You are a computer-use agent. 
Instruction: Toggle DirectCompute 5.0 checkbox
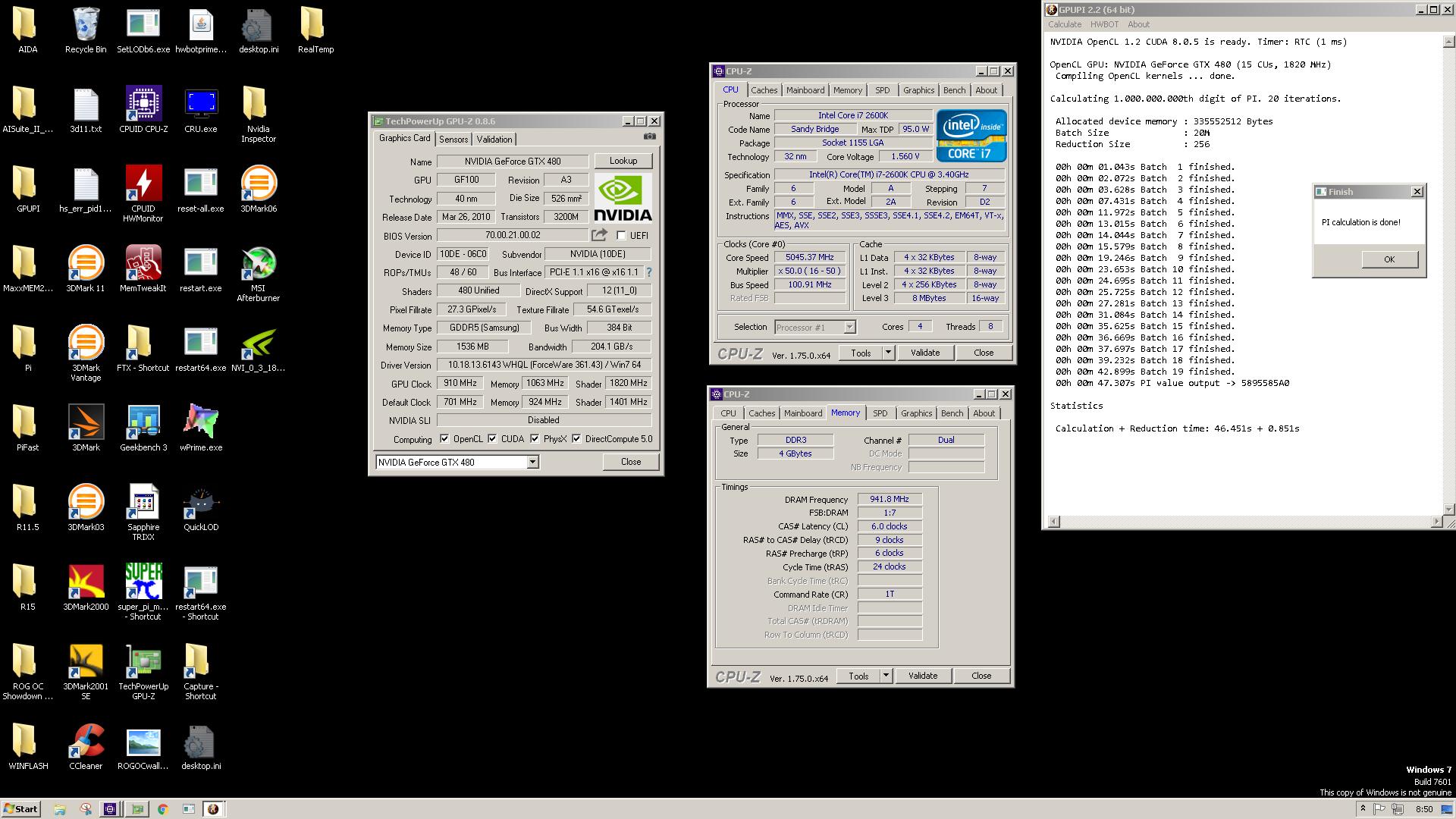[577, 439]
